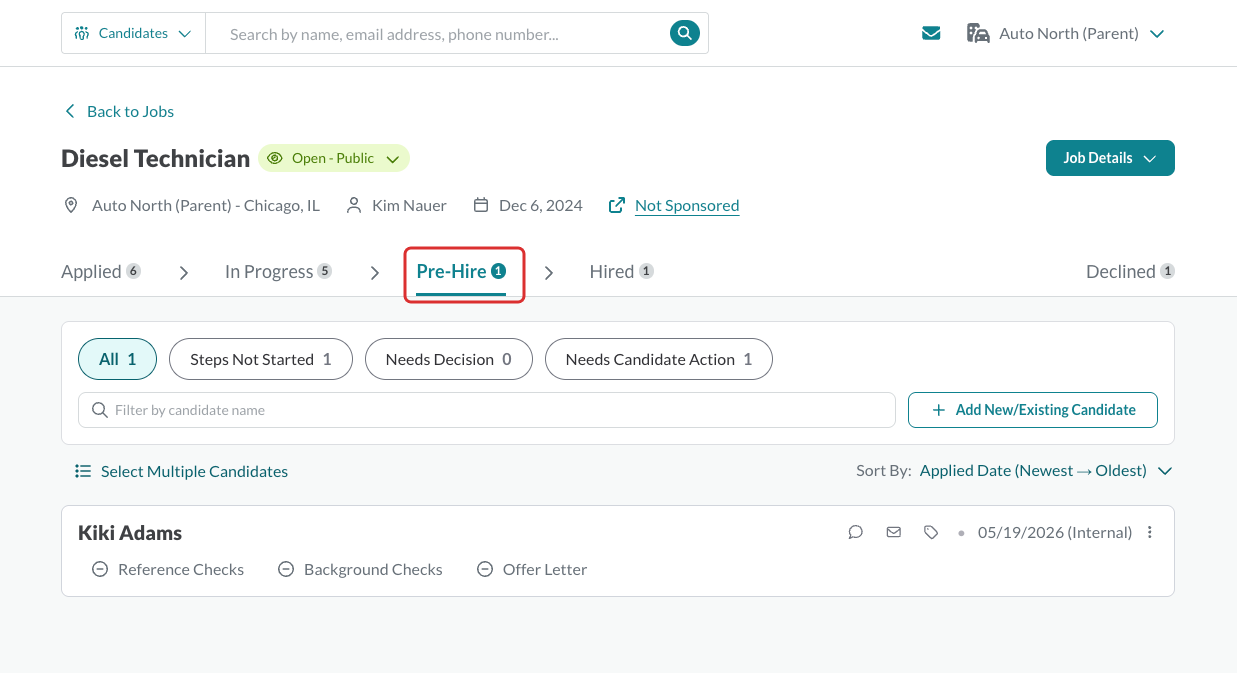Click email envelope icon on Kiki Adams row
The image size is (1237, 673).
pos(893,532)
